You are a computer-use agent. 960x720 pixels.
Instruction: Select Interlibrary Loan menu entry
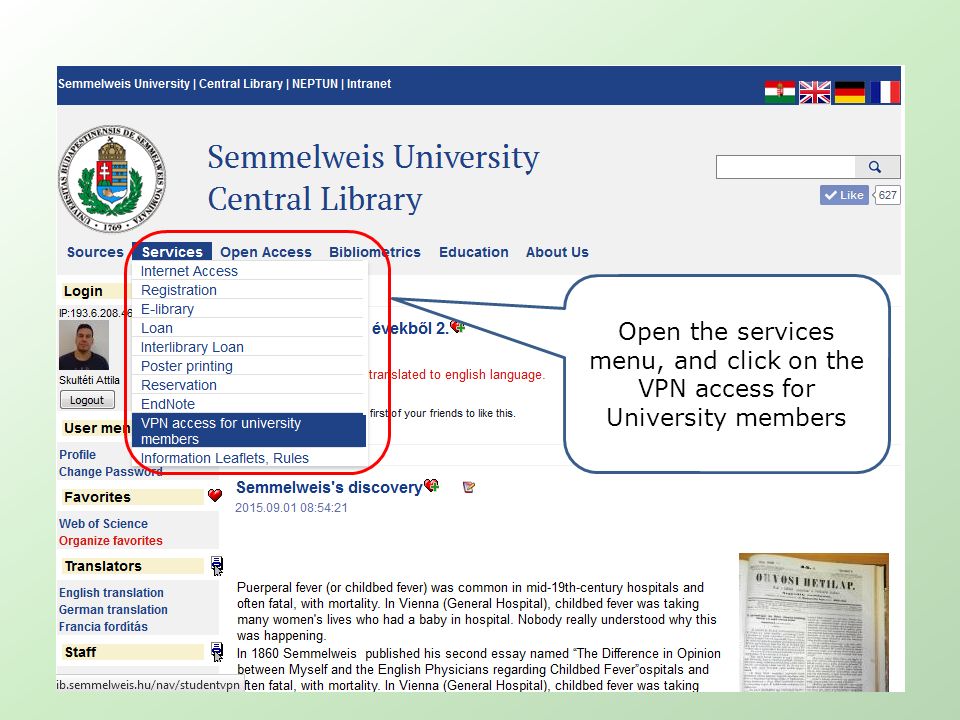pyautogui.click(x=249, y=347)
